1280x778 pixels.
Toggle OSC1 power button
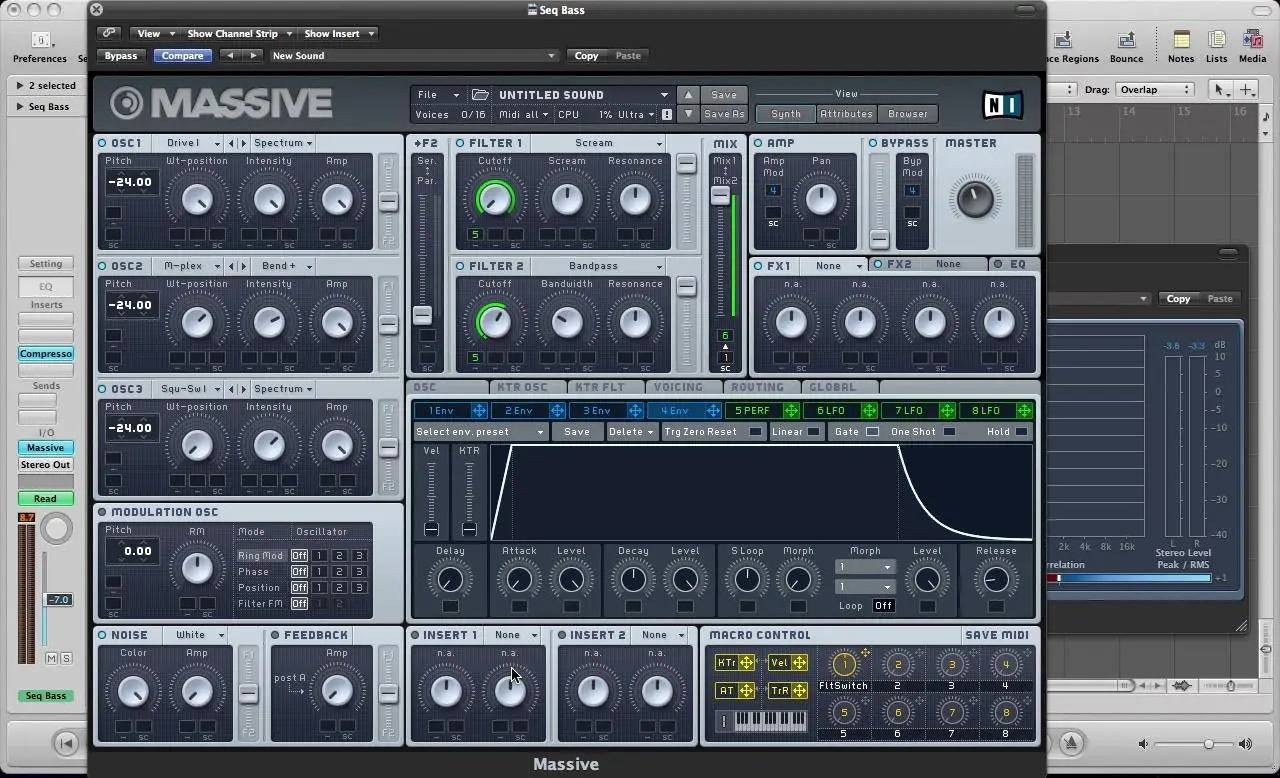[103, 143]
